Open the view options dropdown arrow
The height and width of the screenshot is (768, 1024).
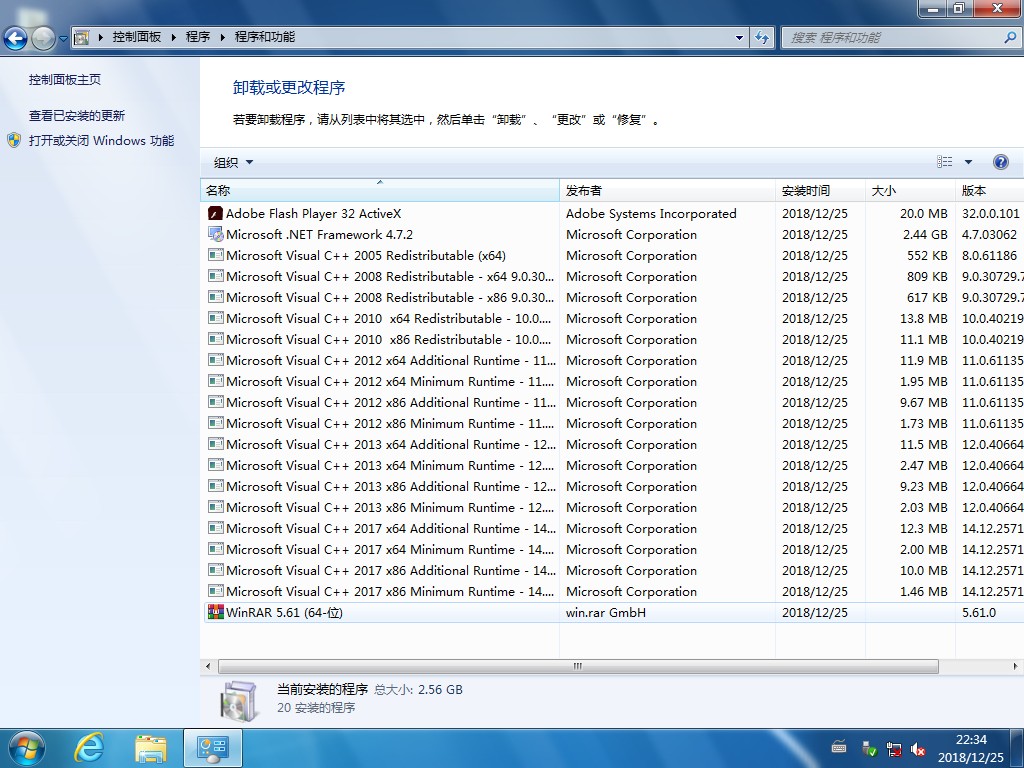coord(968,162)
